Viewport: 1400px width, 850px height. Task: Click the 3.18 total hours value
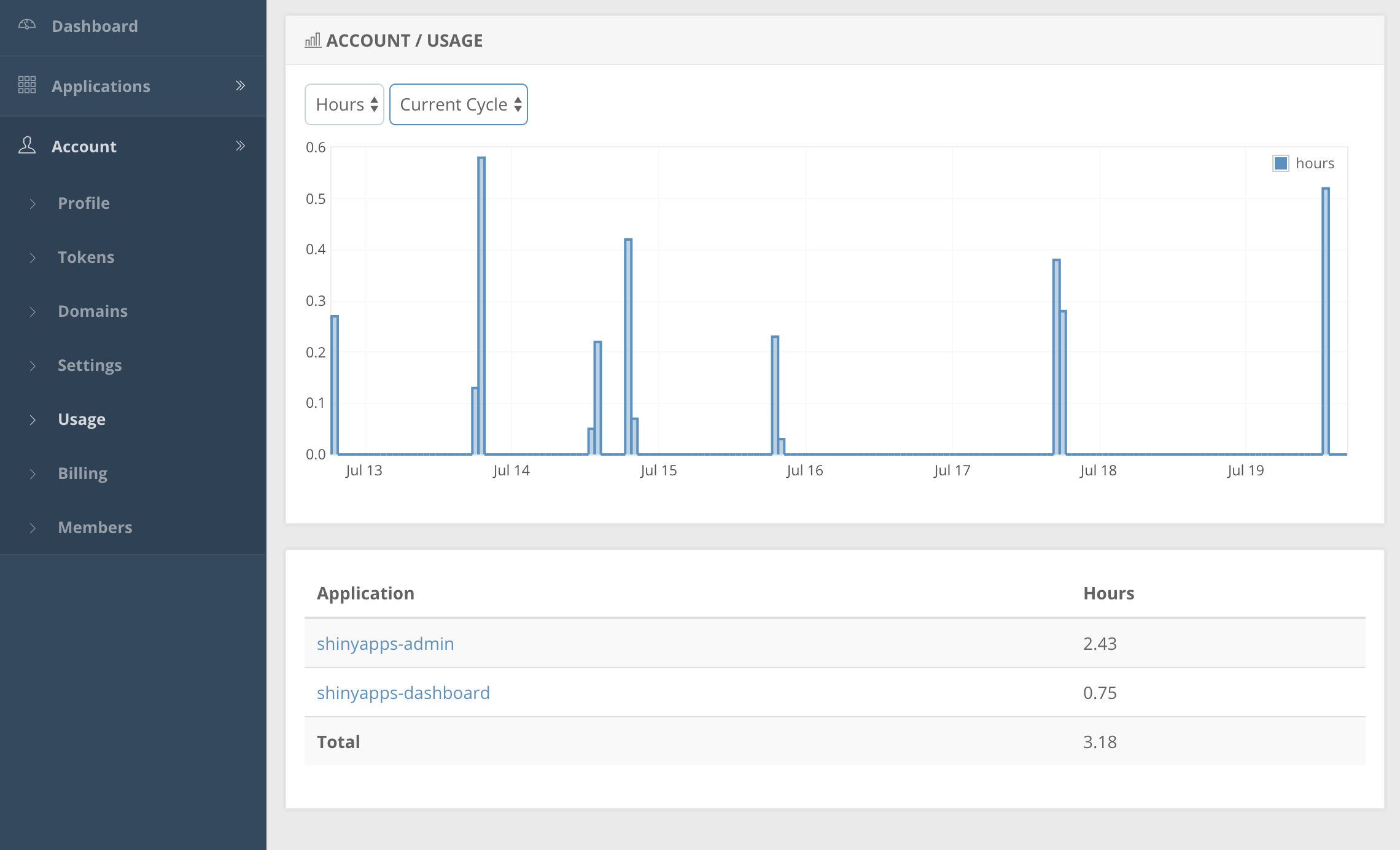pyautogui.click(x=1100, y=742)
